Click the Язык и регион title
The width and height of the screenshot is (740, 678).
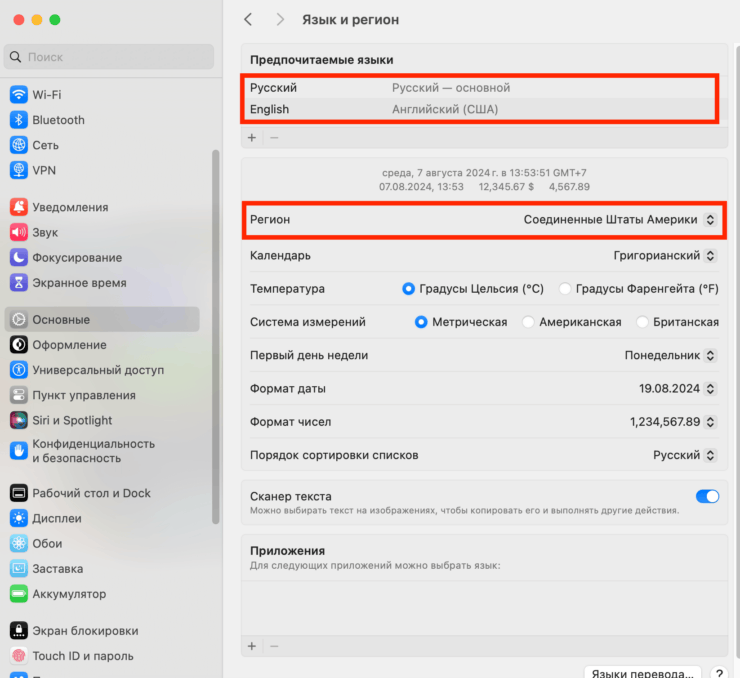click(x=350, y=19)
